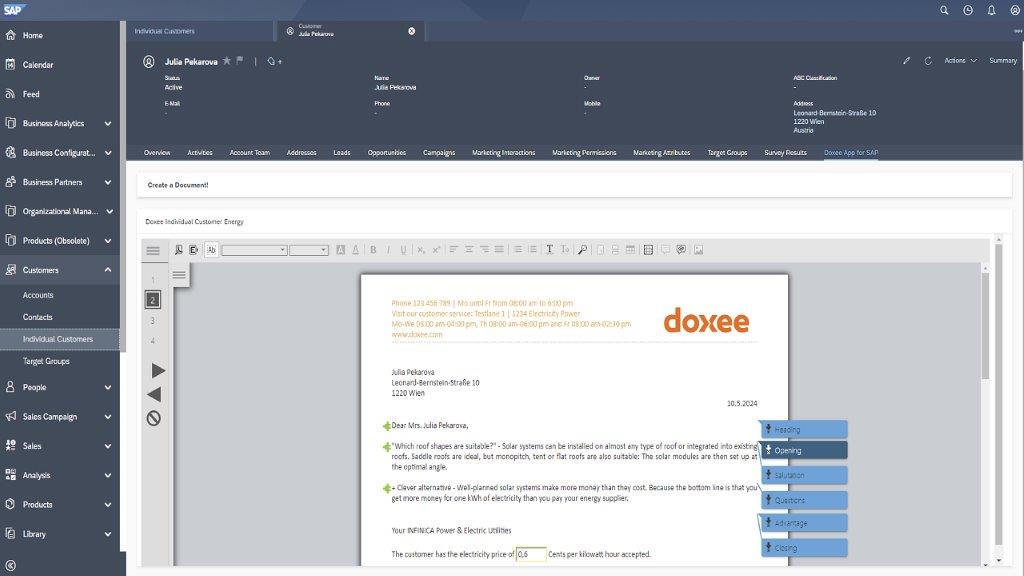Image resolution: width=1024 pixels, height=576 pixels.
Task: Go back with left arrow button
Action: (154, 394)
